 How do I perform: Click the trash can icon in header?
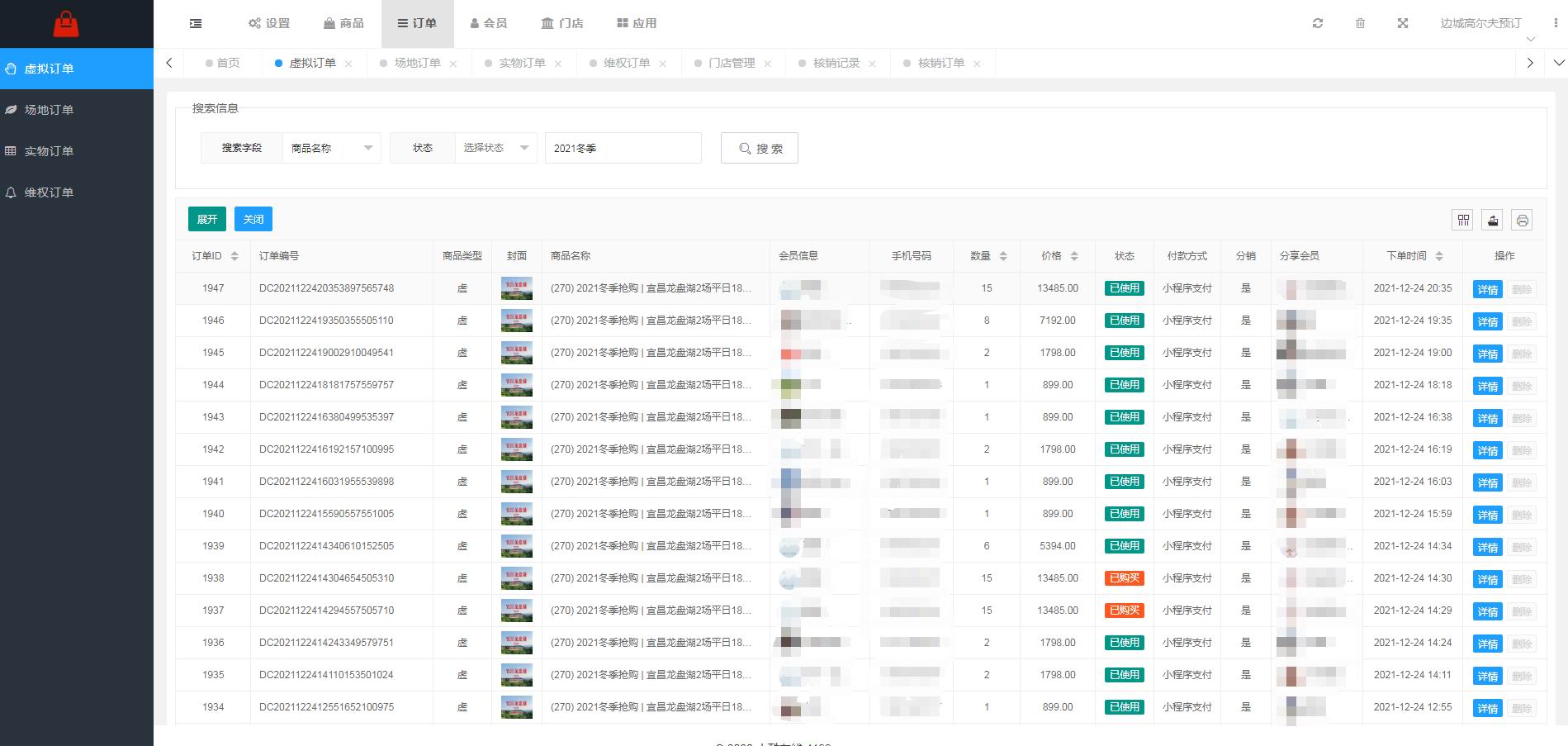coord(1360,23)
